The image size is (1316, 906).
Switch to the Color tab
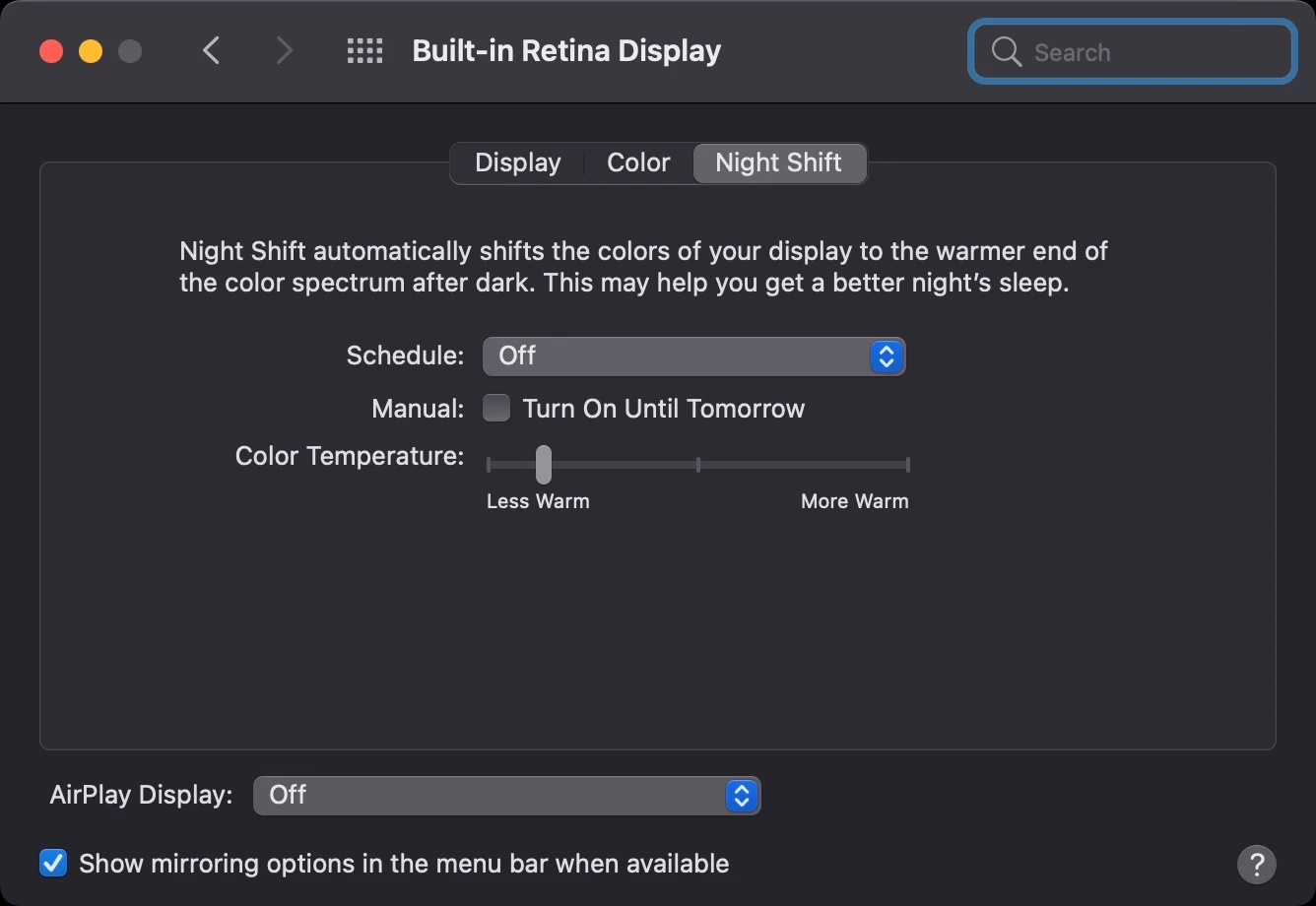coord(638,162)
